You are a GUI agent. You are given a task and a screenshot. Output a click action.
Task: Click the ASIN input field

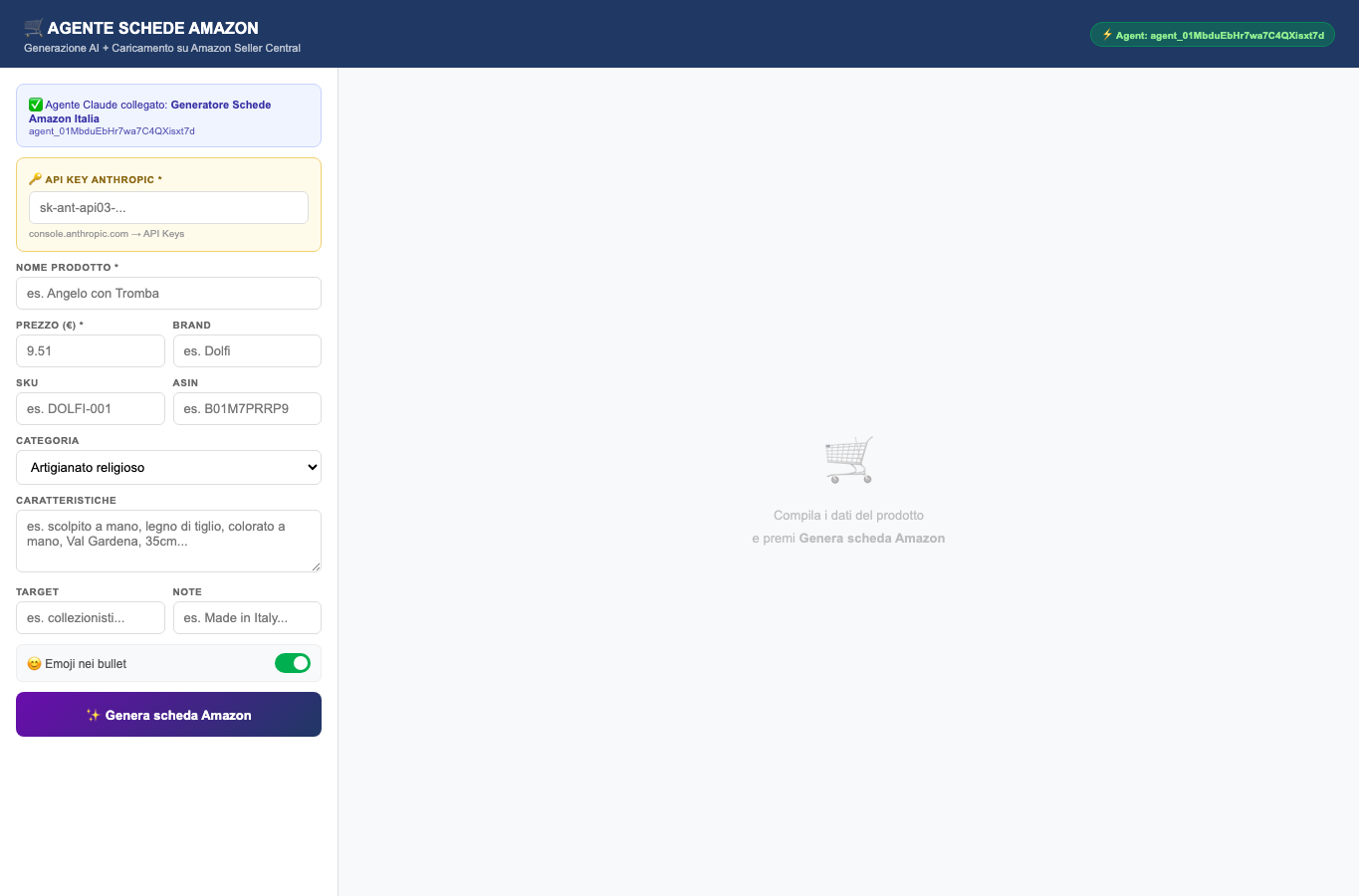coord(247,409)
